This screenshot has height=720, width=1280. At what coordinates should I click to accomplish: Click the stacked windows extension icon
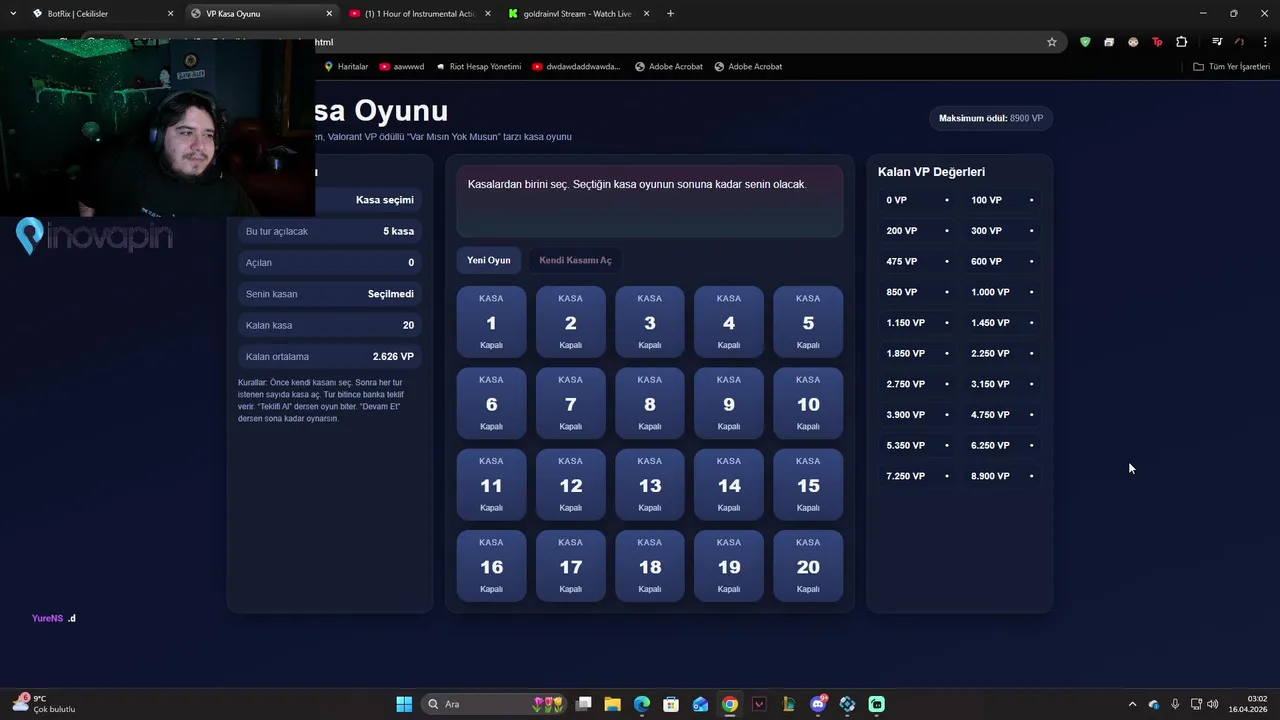(x=1109, y=42)
